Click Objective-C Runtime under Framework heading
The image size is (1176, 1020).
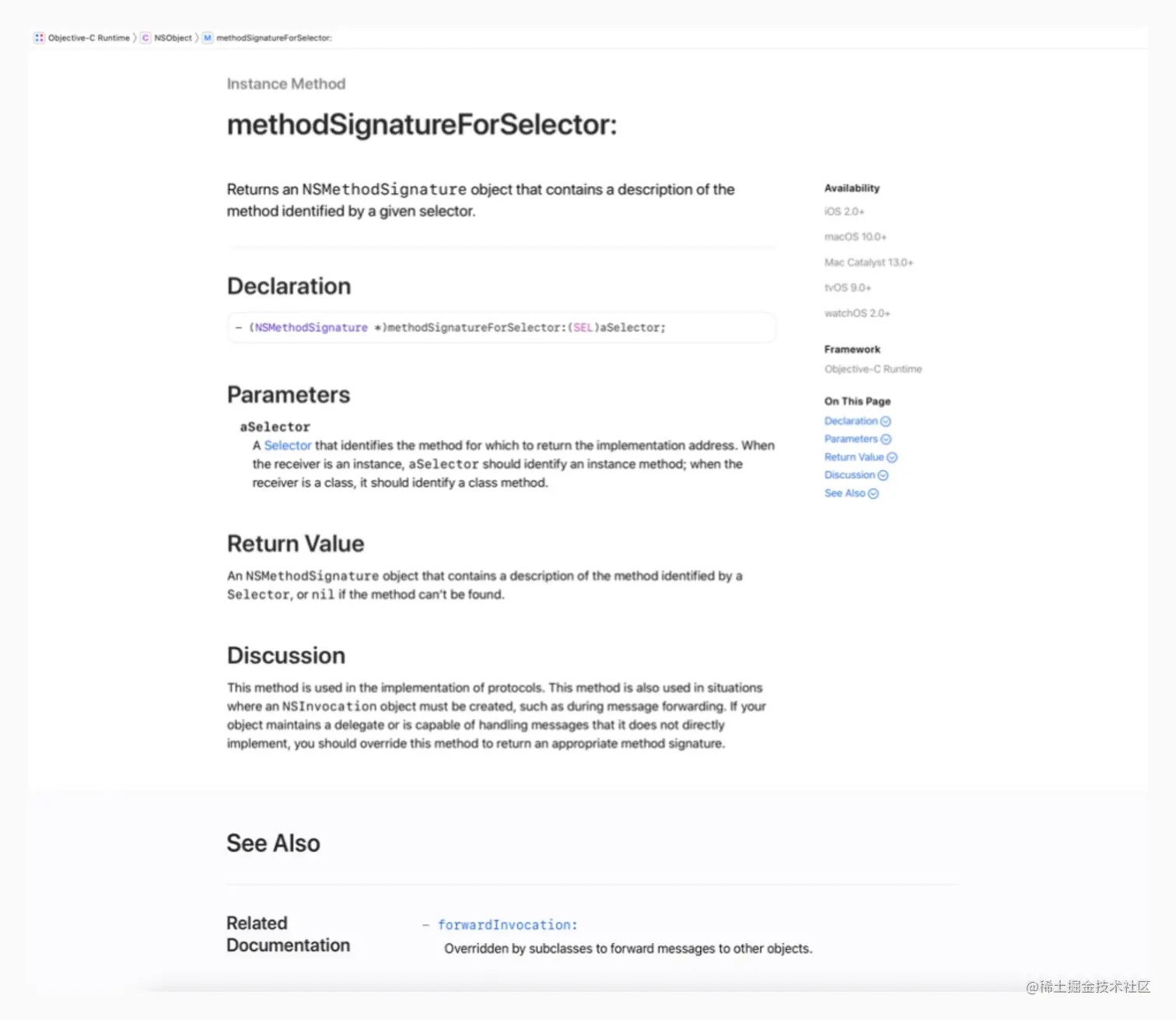tap(873, 370)
